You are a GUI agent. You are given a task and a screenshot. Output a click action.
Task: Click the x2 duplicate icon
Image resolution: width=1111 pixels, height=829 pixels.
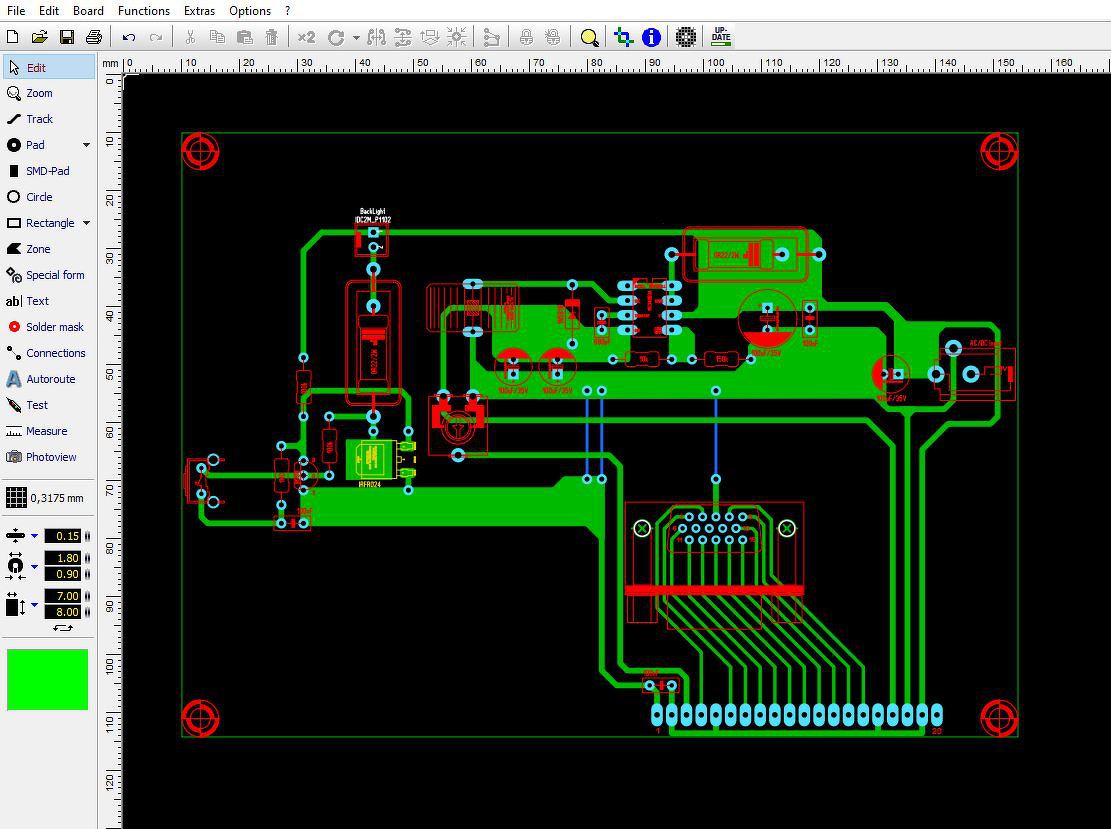[x=306, y=37]
